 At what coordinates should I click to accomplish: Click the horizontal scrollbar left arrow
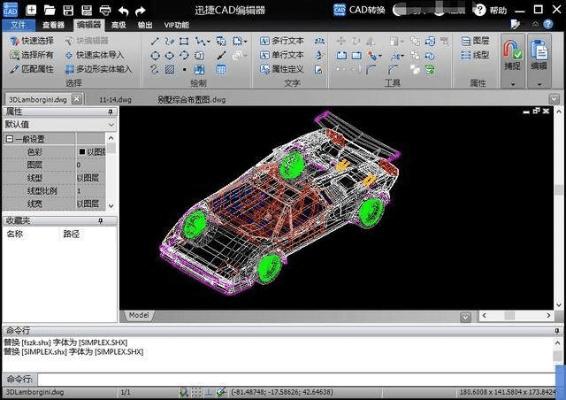pos(484,316)
